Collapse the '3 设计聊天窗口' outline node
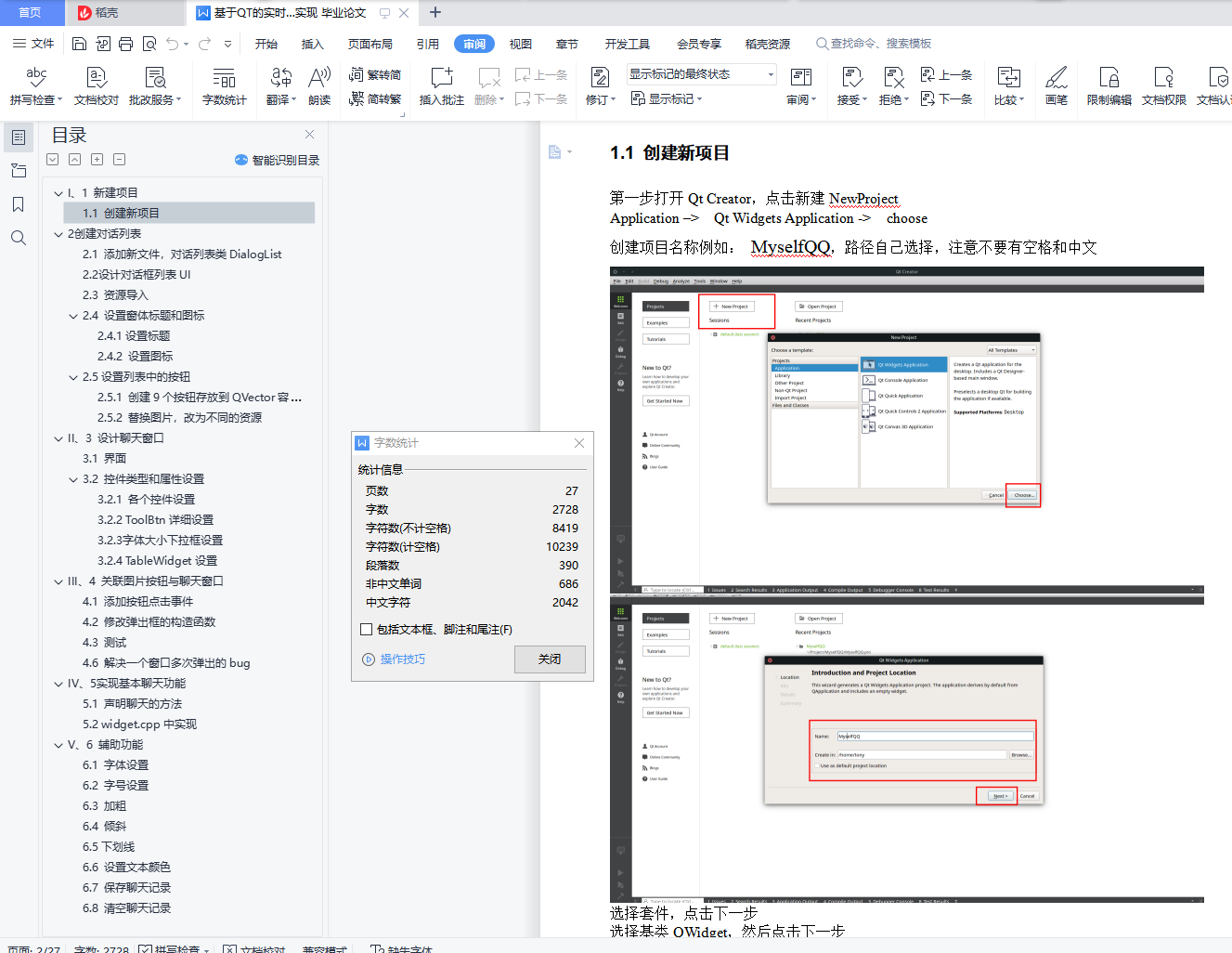Image resolution: width=1232 pixels, height=953 pixels. [x=58, y=438]
